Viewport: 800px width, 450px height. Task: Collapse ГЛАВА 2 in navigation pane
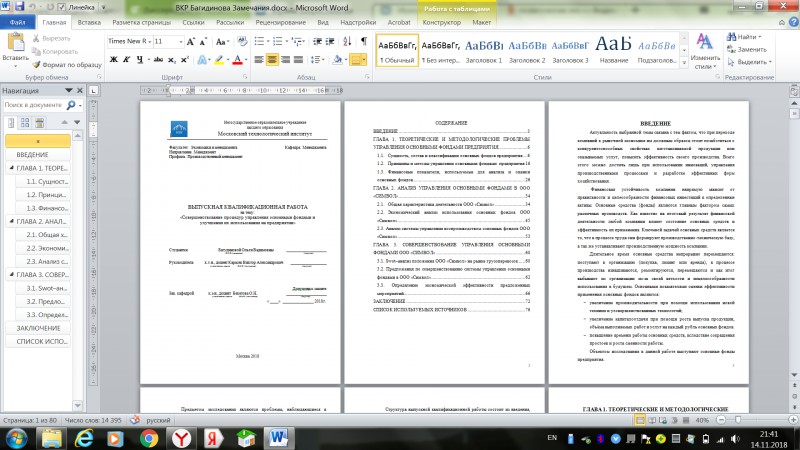click(x=11, y=221)
